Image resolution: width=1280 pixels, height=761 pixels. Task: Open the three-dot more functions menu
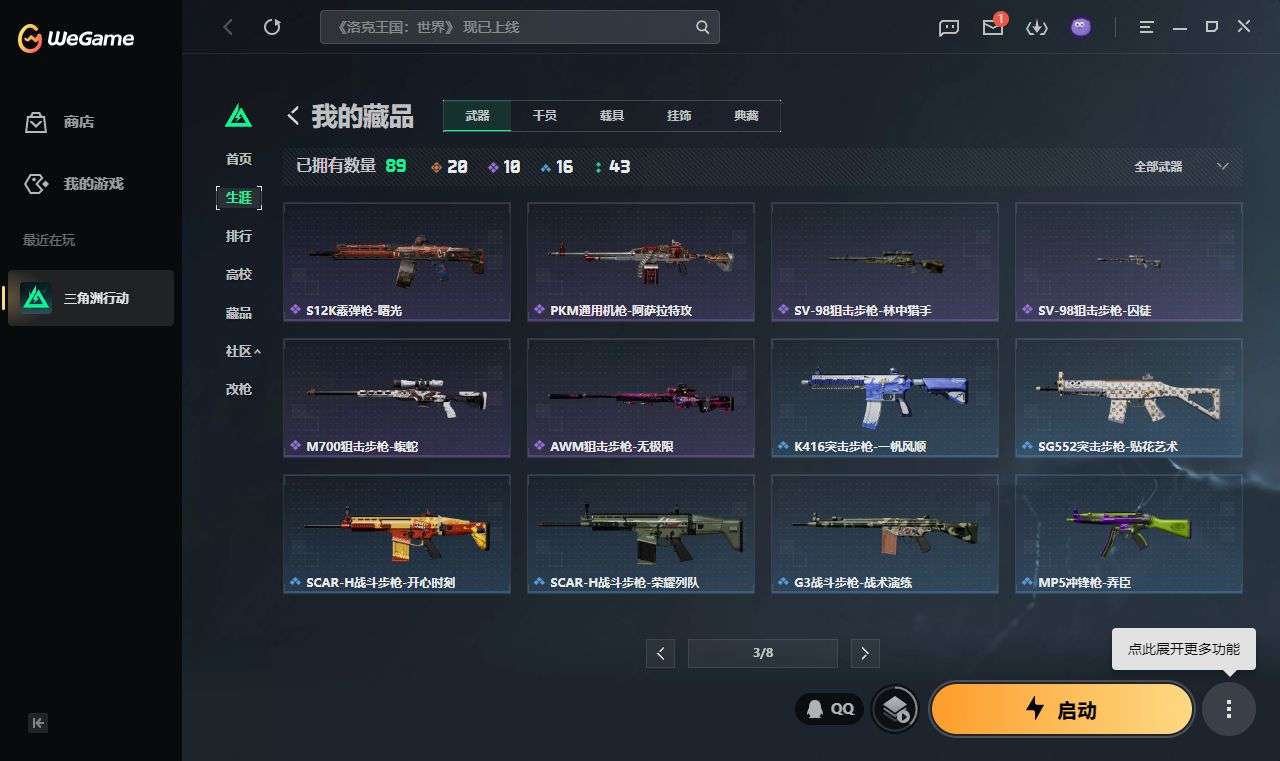[1229, 709]
